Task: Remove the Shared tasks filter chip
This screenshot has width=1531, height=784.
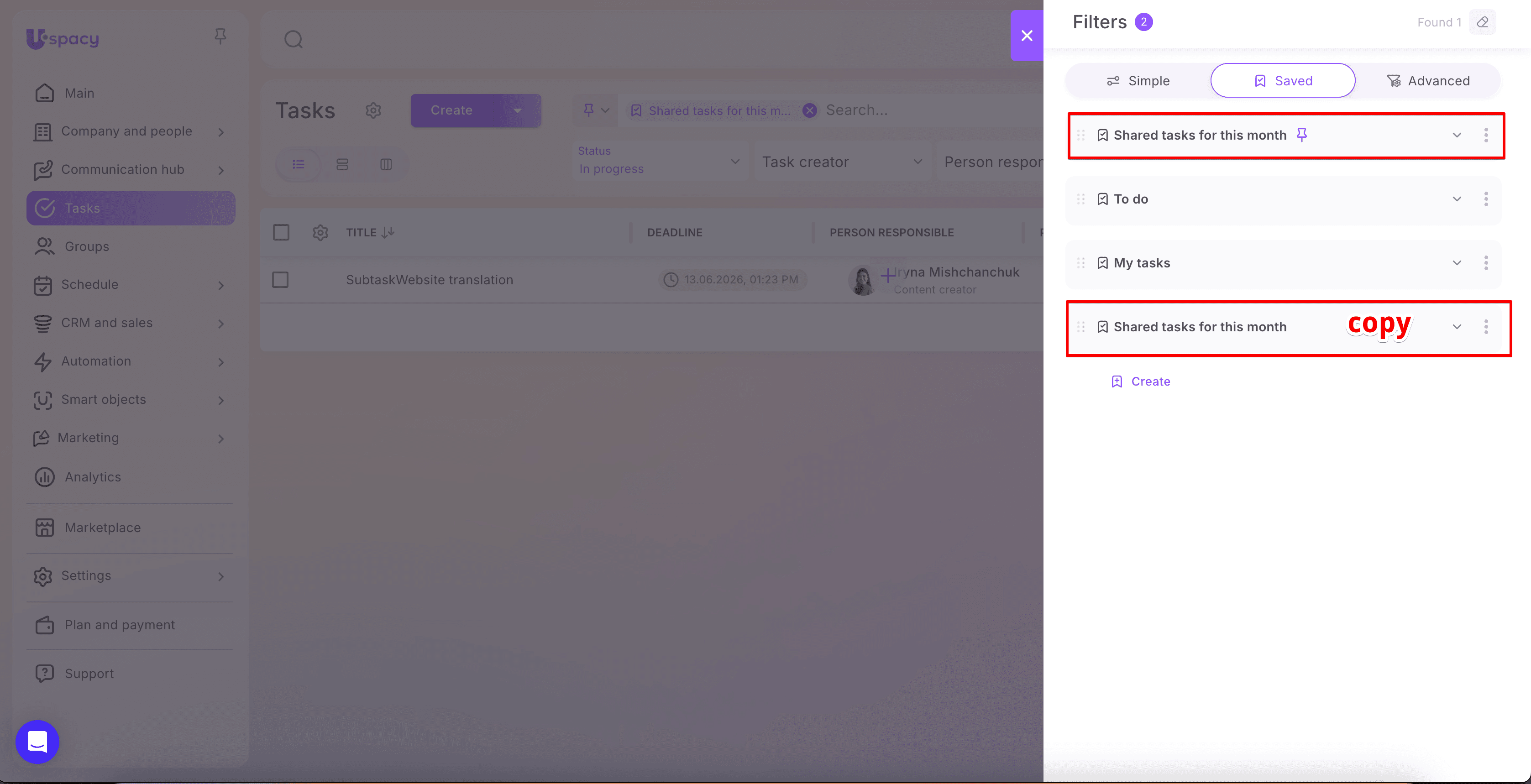Action: tap(809, 110)
